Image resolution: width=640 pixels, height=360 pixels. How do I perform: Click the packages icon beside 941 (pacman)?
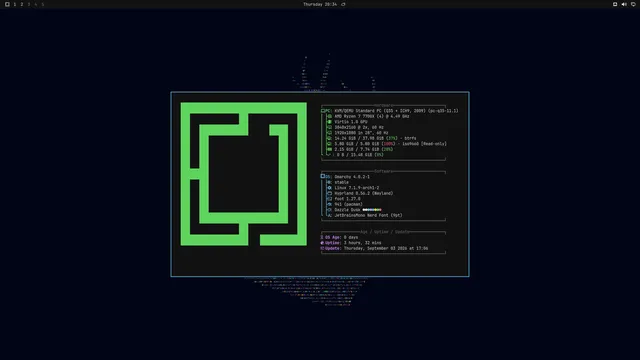tap(329, 204)
